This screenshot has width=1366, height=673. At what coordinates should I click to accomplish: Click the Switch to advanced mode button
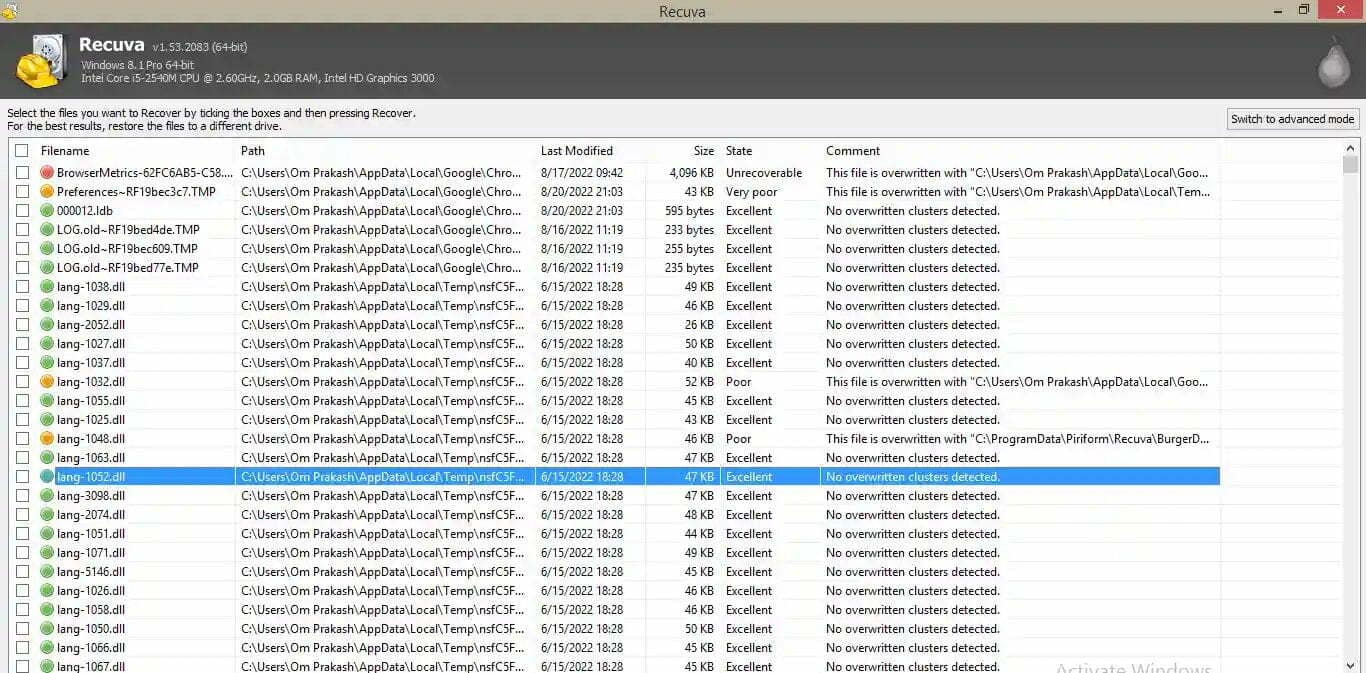[1293, 119]
